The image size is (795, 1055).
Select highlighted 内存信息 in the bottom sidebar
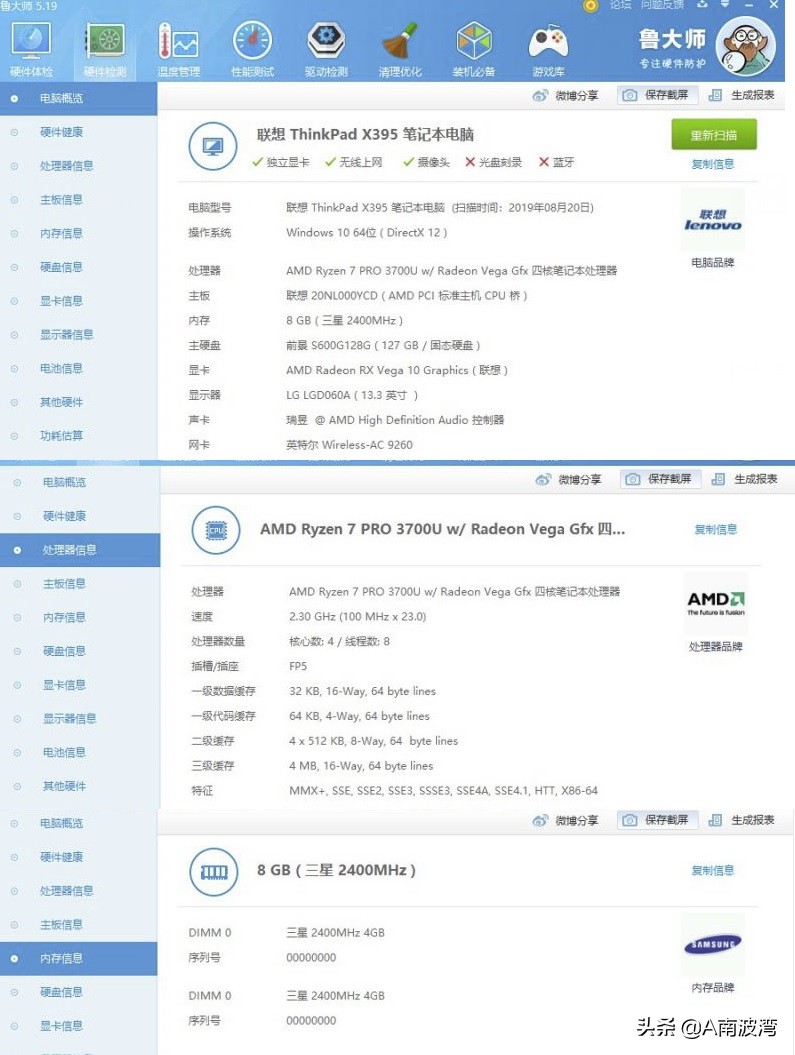click(79, 958)
